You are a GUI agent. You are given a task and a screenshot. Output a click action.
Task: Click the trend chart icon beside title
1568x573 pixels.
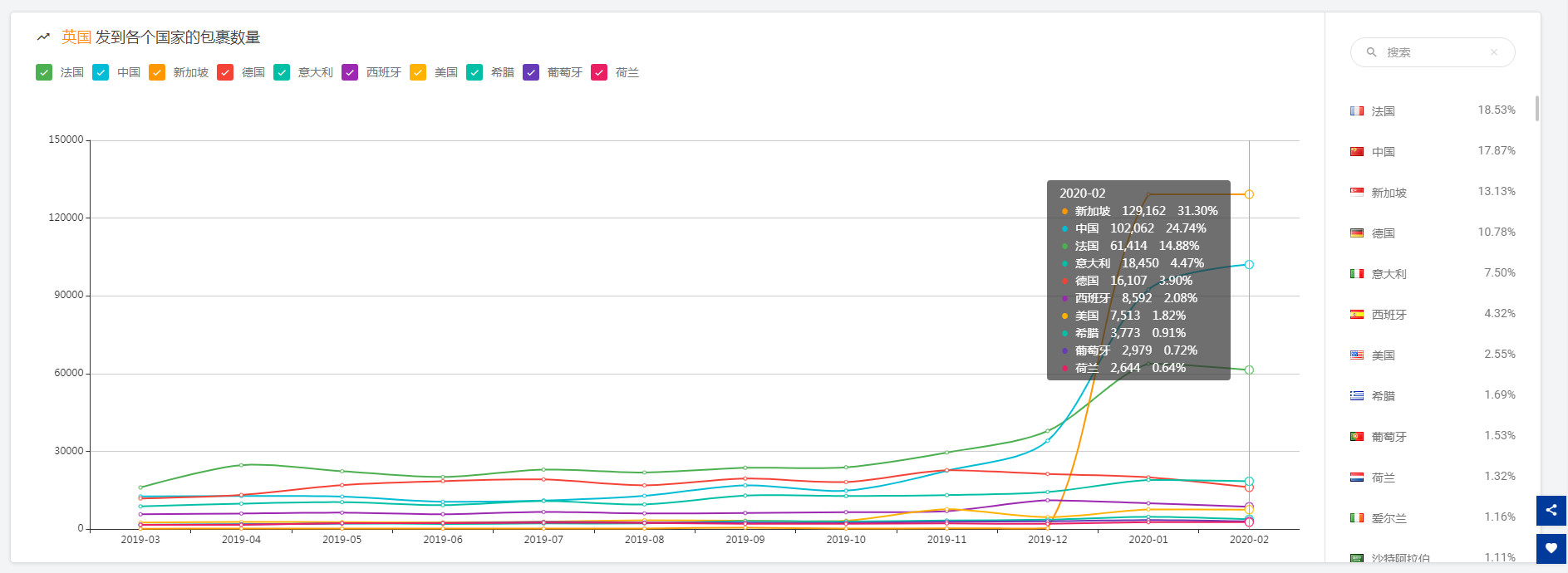[x=43, y=37]
